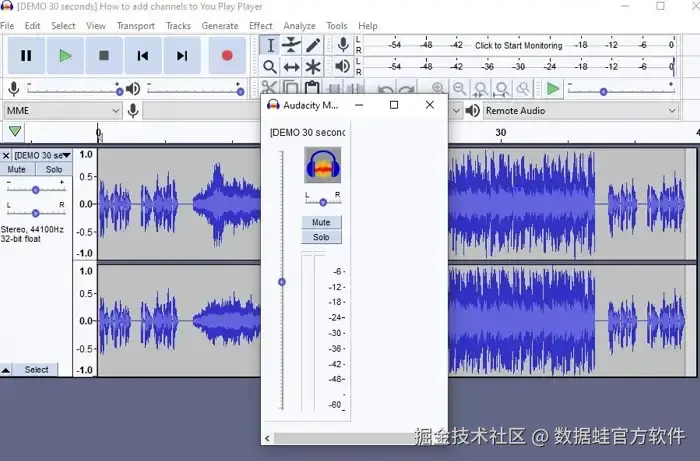Click the timeline pinned play head icon
The height and width of the screenshot is (461, 700).
(x=15, y=131)
